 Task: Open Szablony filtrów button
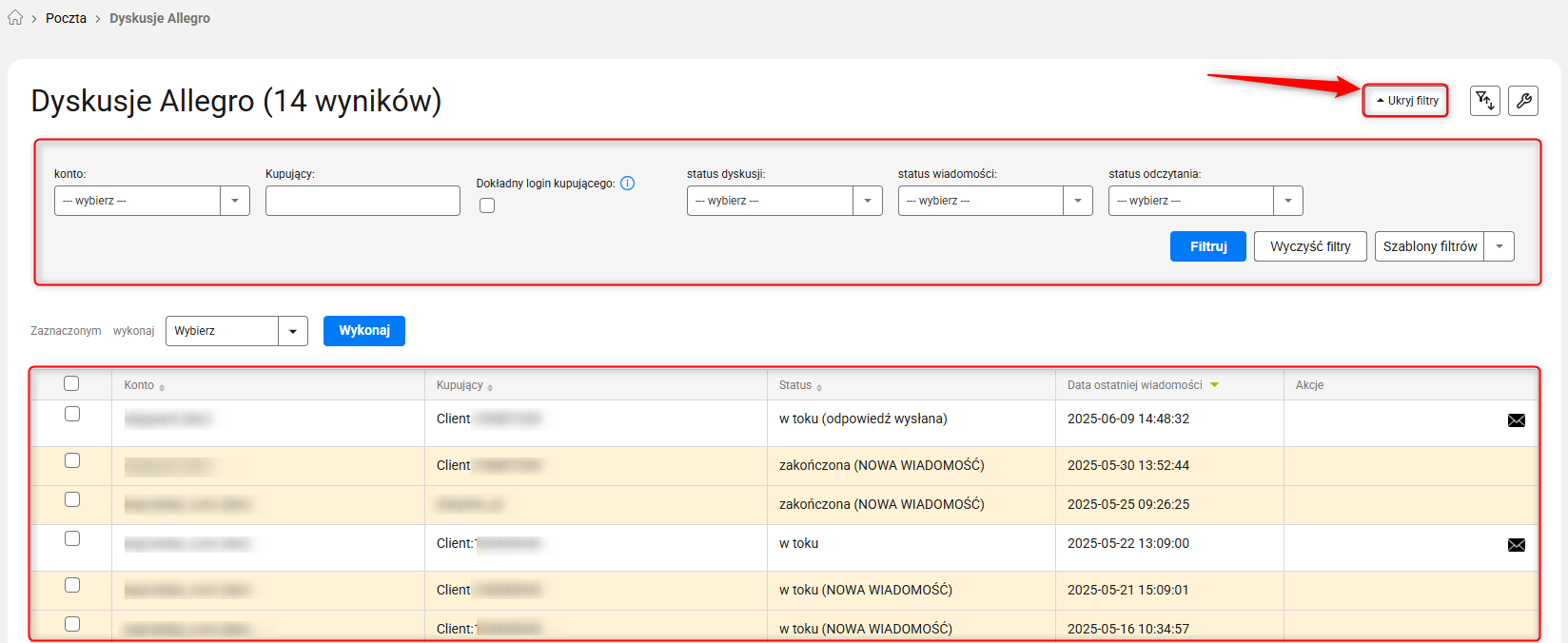click(1429, 246)
